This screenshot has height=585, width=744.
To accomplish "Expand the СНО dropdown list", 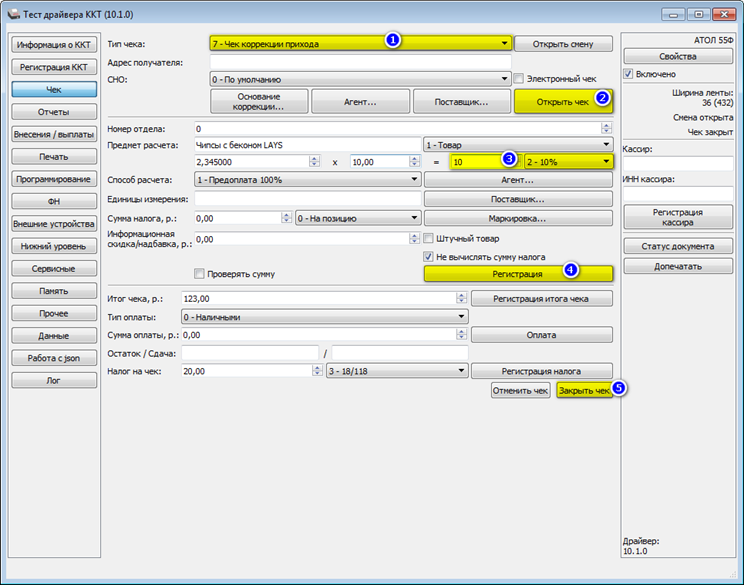I will [x=360, y=79].
